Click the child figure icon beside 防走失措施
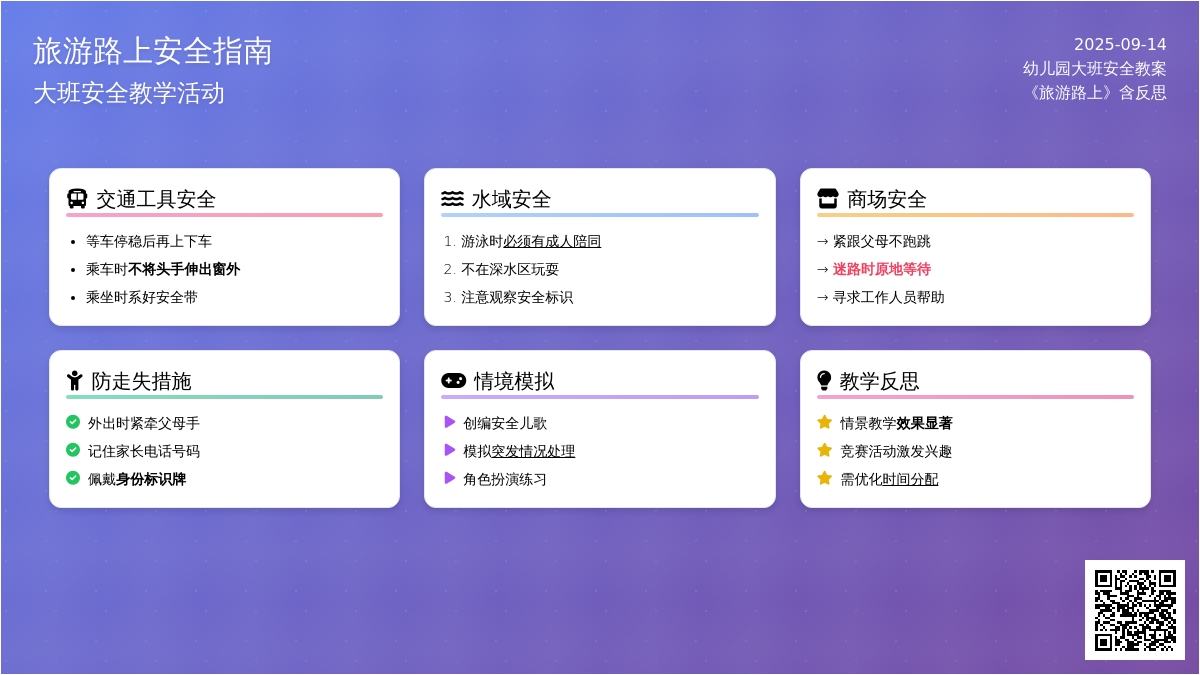Image resolution: width=1200 pixels, height=675 pixels. coord(75,381)
